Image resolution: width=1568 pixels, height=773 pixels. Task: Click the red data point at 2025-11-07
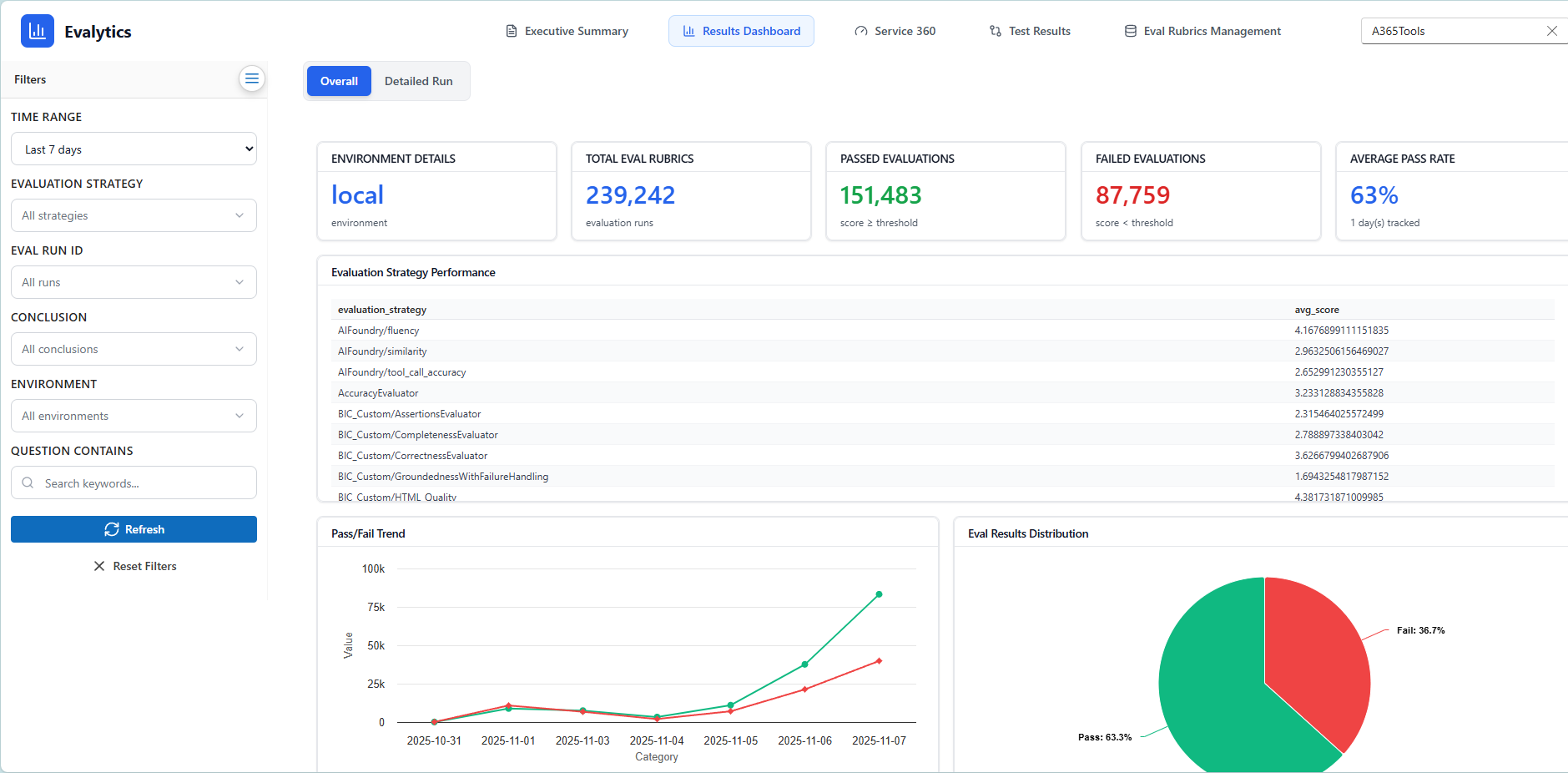tap(879, 661)
